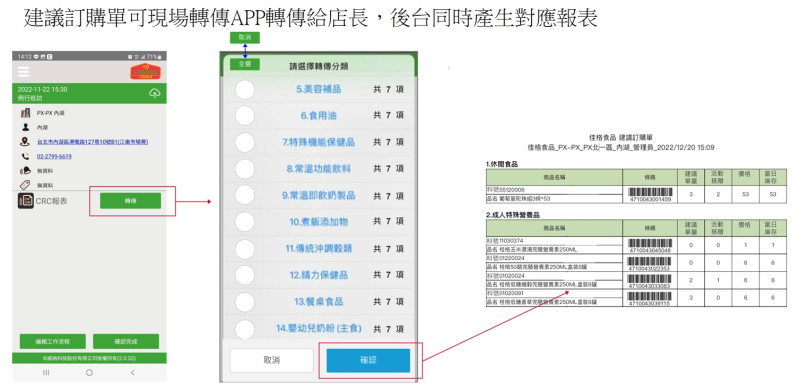
Task: Click the 13.餐桌食品 category label
Action: coord(318,302)
